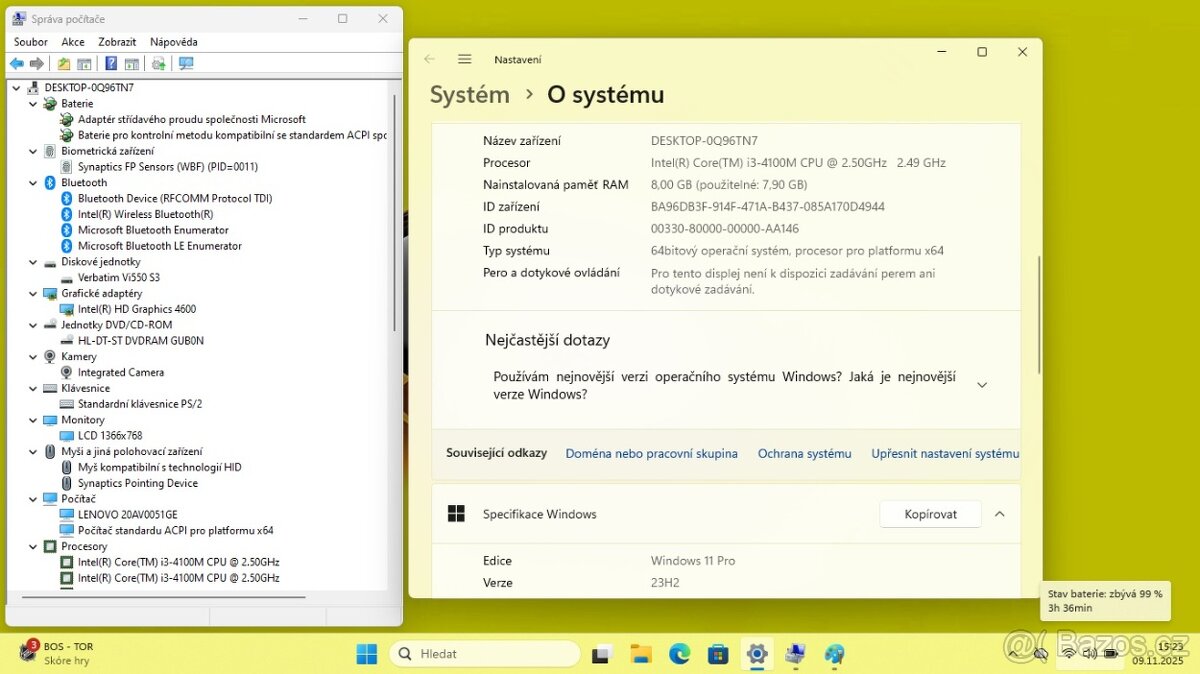Open File Explorer from the taskbar

click(x=640, y=654)
